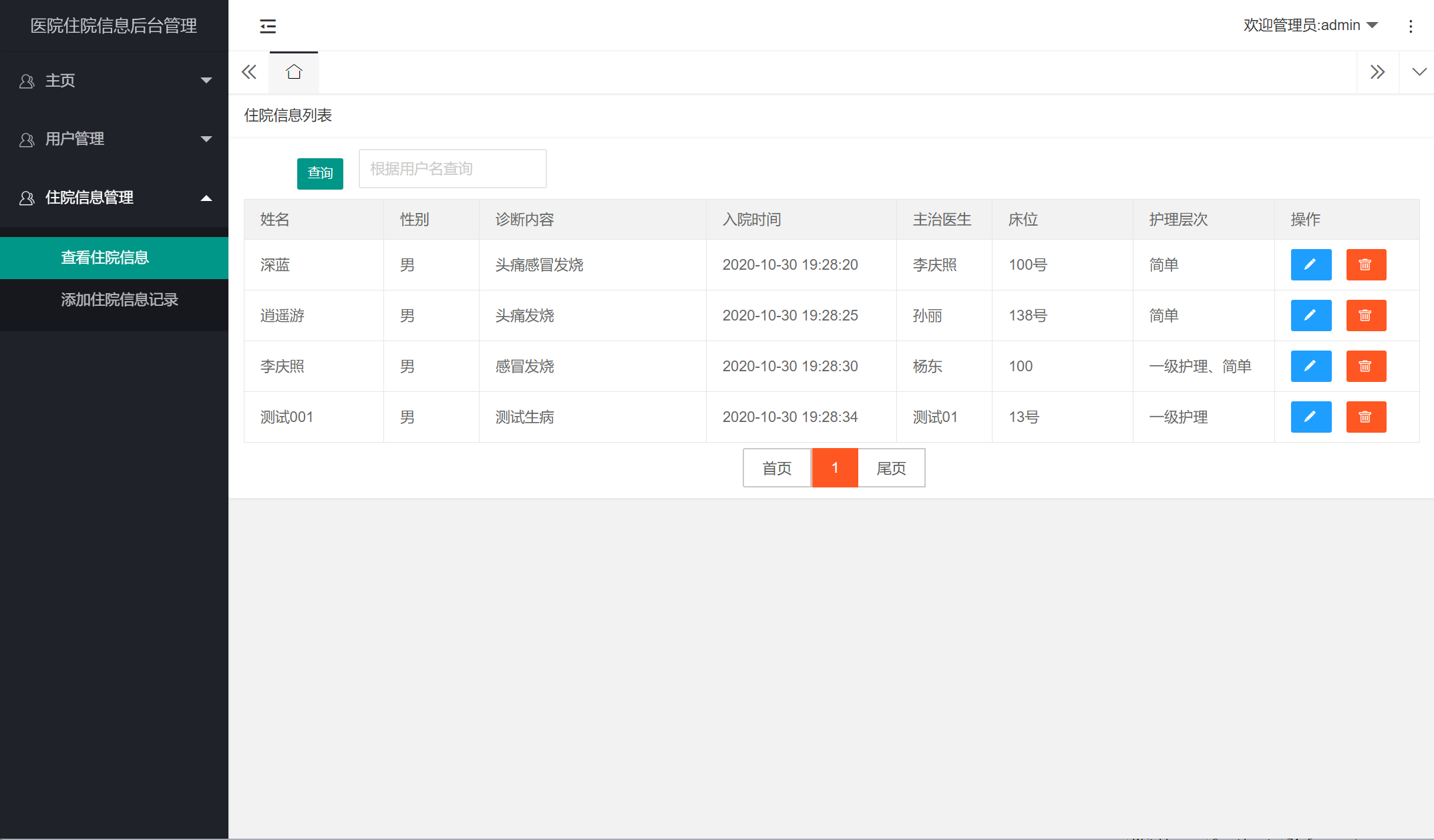Go to 尾页 last page
1434x840 pixels.
click(892, 468)
